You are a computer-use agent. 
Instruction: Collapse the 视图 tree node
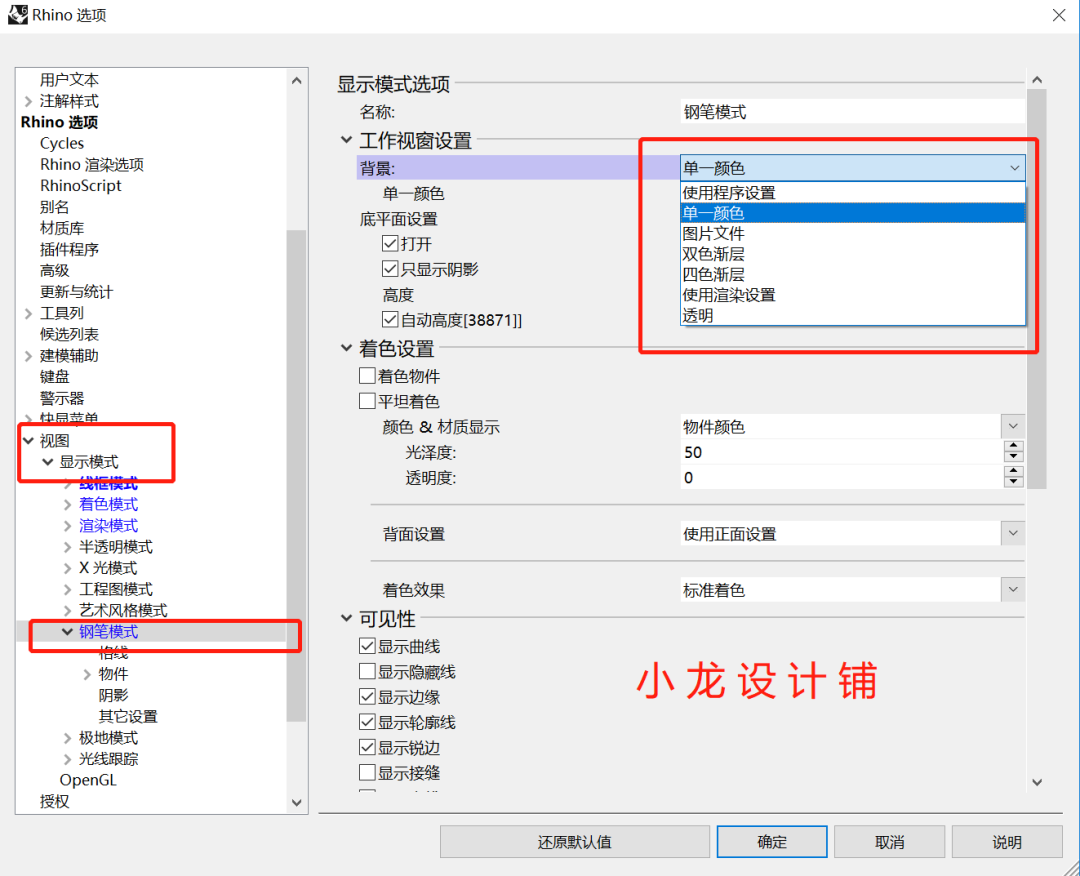coord(28,440)
